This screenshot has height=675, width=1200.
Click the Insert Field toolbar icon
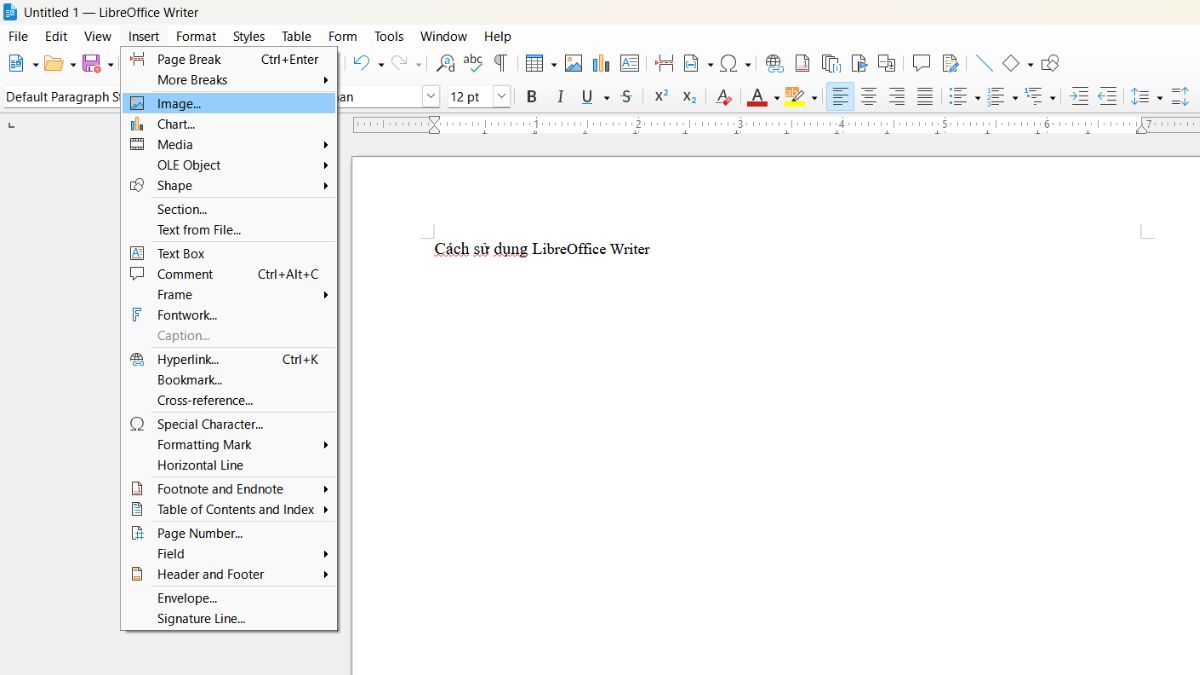[692, 63]
